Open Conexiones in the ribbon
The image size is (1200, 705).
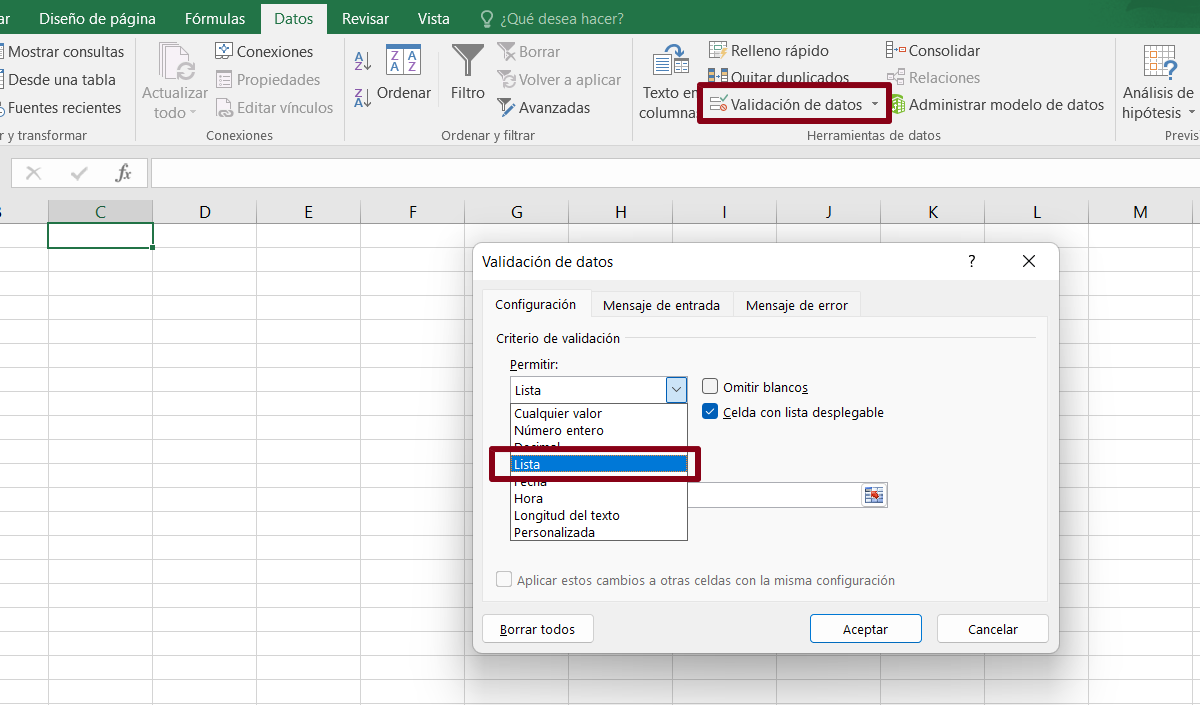tap(264, 52)
